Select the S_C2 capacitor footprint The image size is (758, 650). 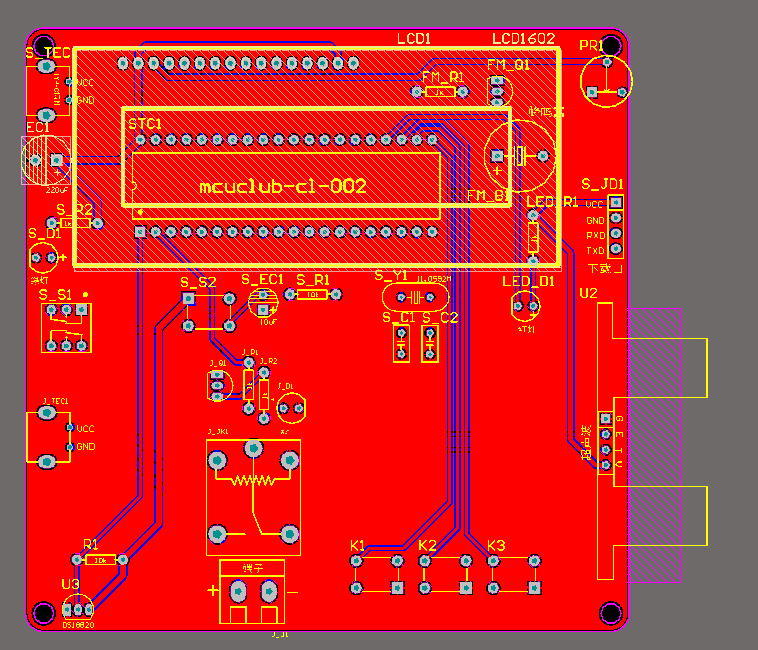point(430,344)
